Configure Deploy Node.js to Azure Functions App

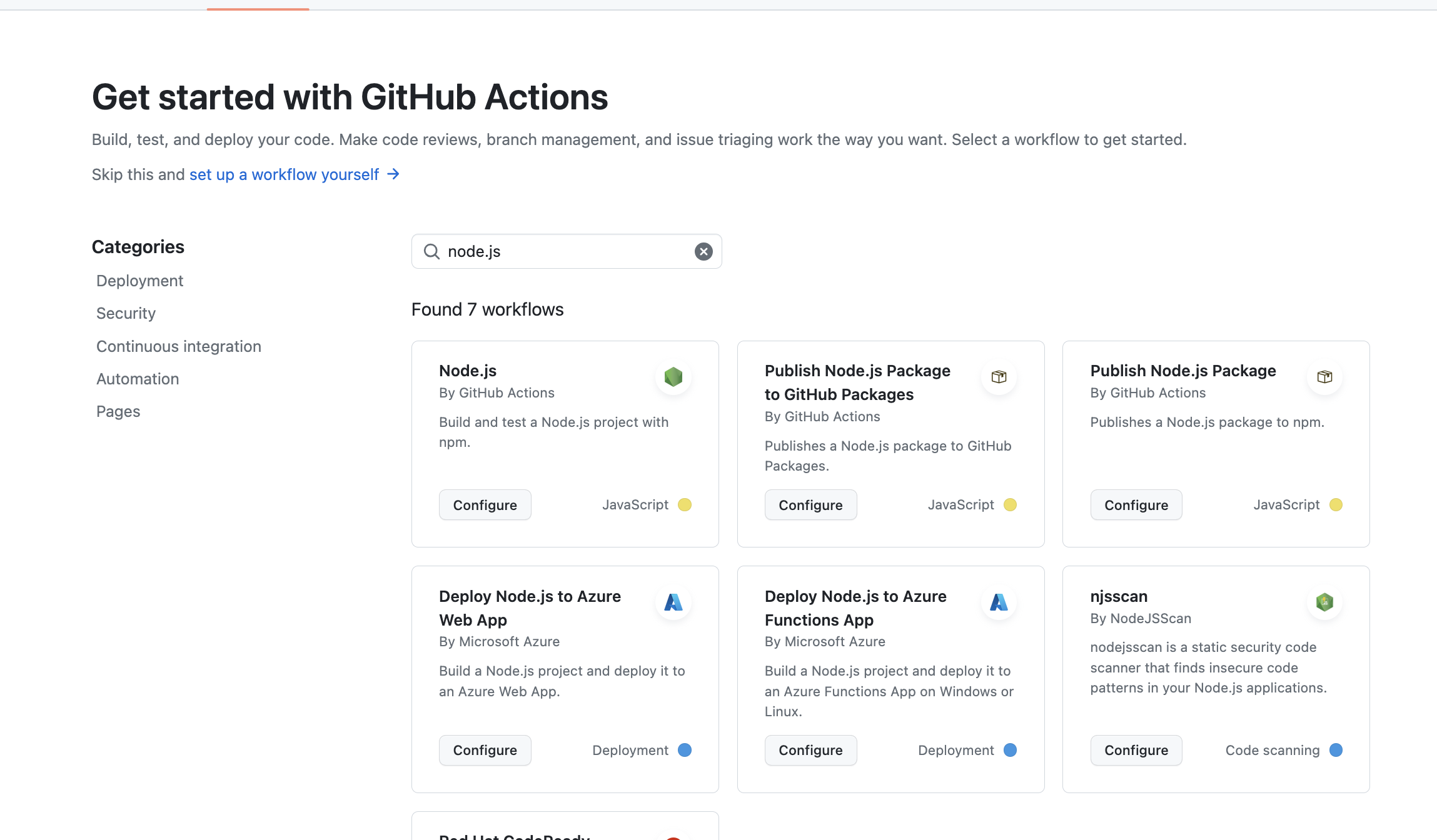pyautogui.click(x=810, y=750)
